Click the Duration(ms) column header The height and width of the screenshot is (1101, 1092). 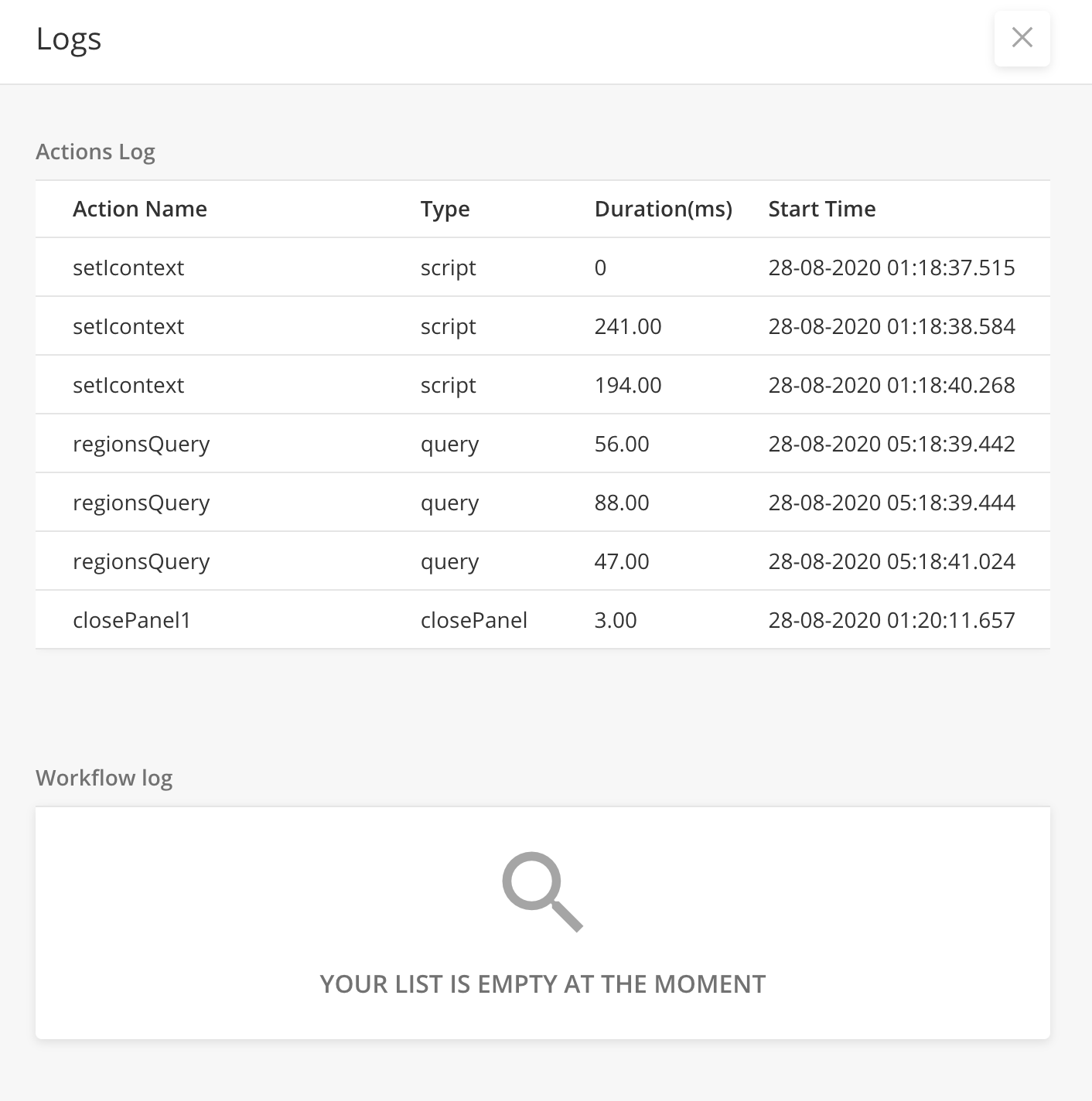[663, 209]
